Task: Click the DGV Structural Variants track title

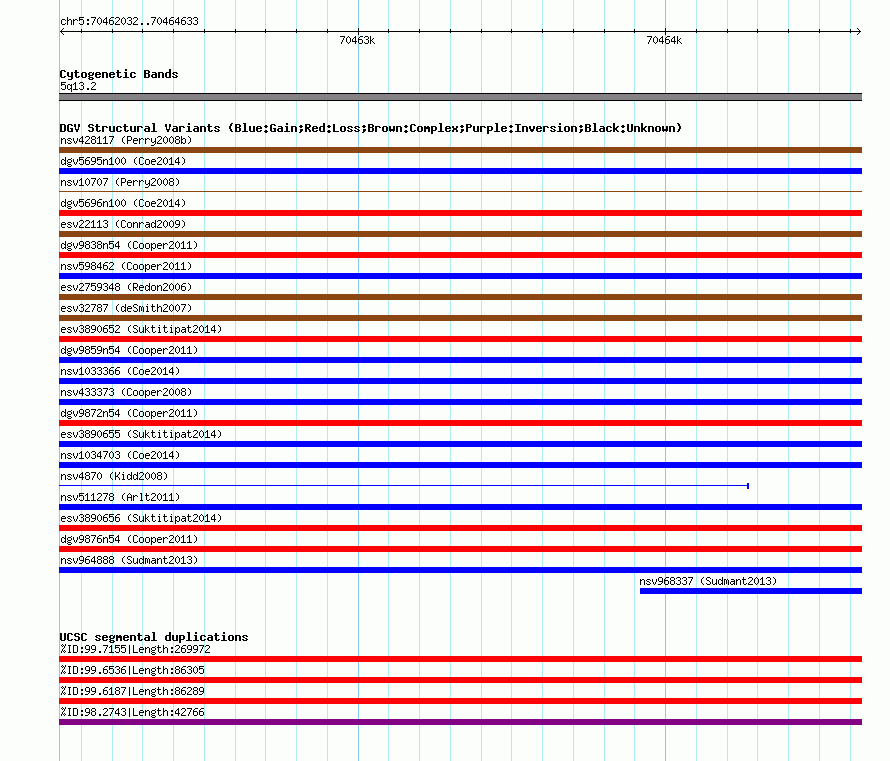Action: coord(371,128)
